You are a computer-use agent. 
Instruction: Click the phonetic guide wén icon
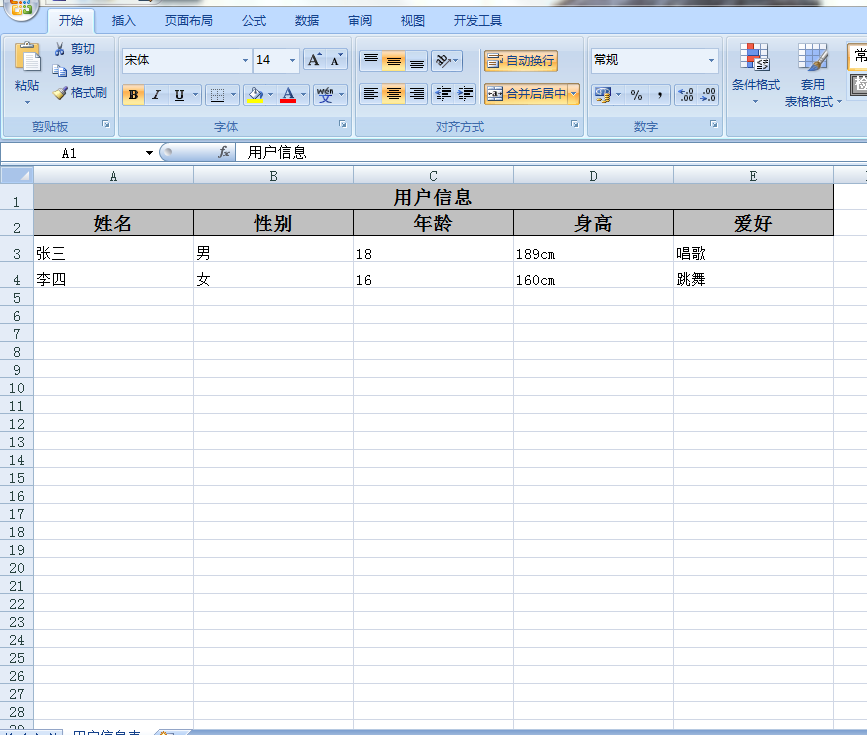coord(325,95)
